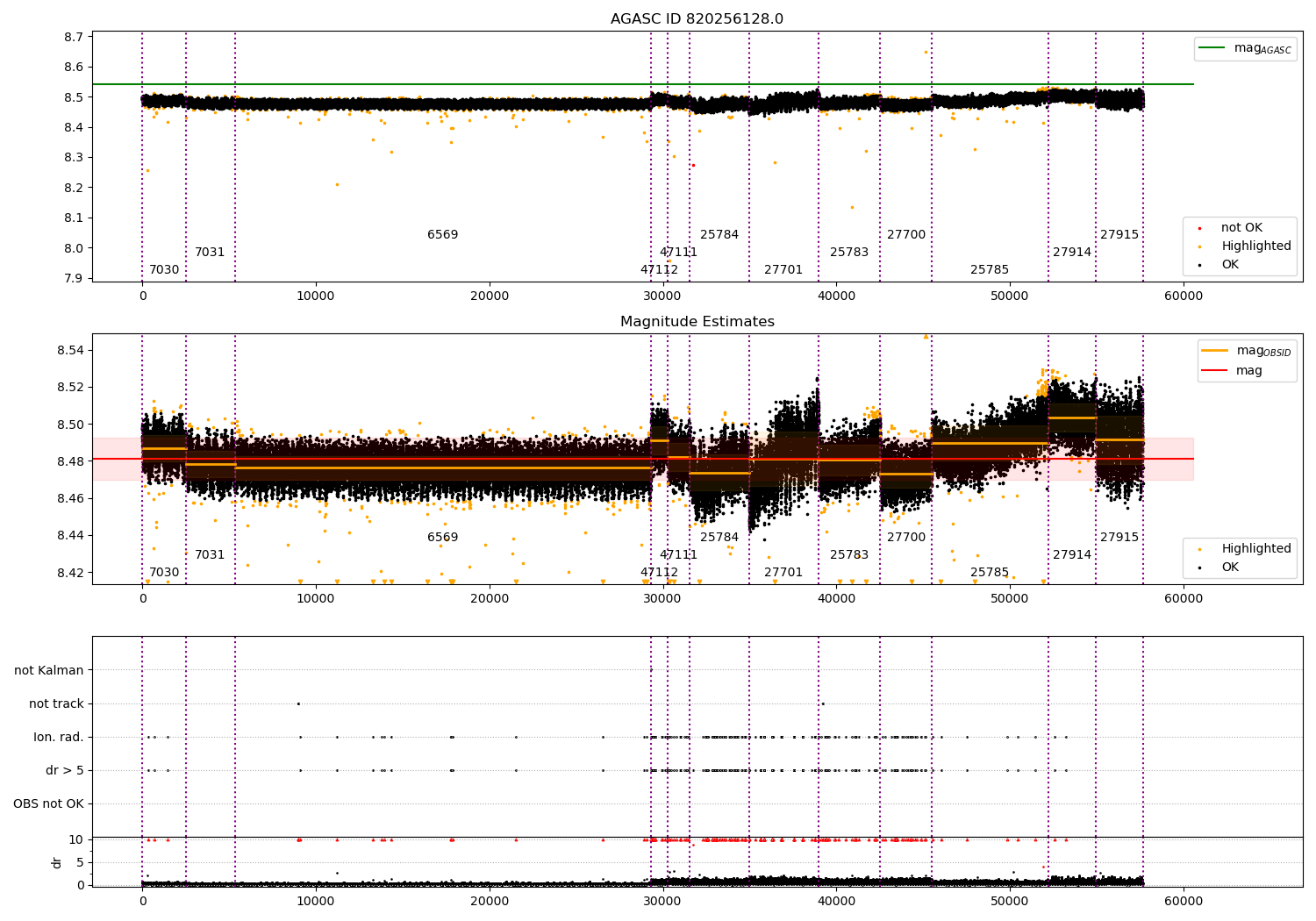Screen dimensions: 1316x921
Task: Click obsid label 7030 in top panel
Action: (x=164, y=270)
